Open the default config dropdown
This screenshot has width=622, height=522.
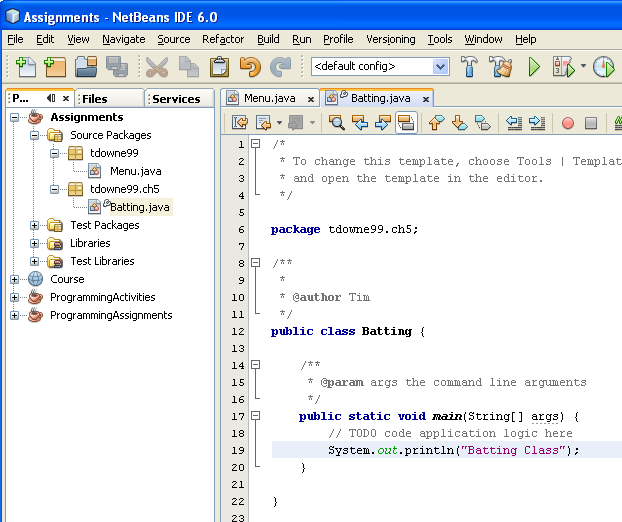tap(440, 67)
